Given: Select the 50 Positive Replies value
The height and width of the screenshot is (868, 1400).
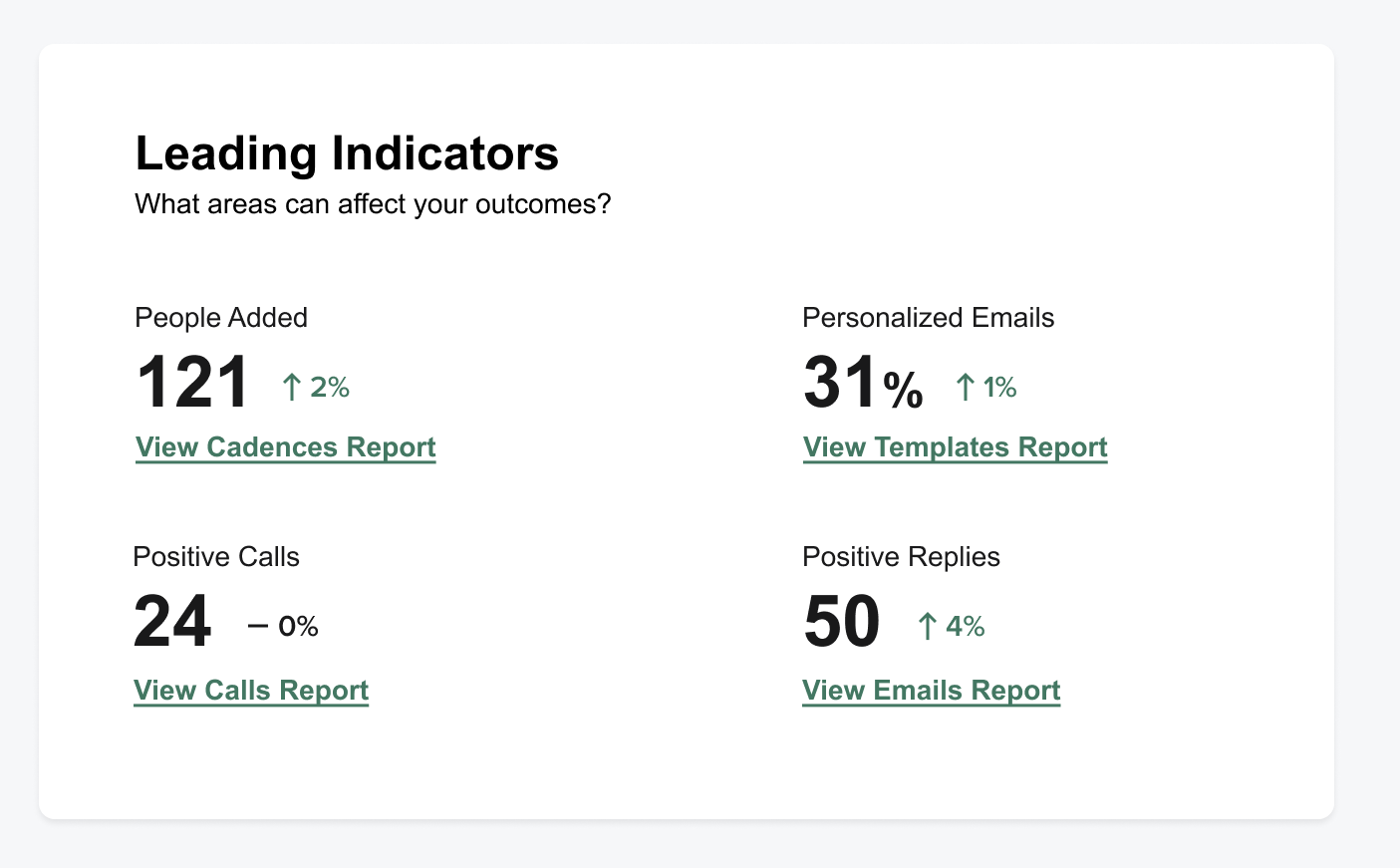Looking at the screenshot, I should pyautogui.click(x=841, y=620).
